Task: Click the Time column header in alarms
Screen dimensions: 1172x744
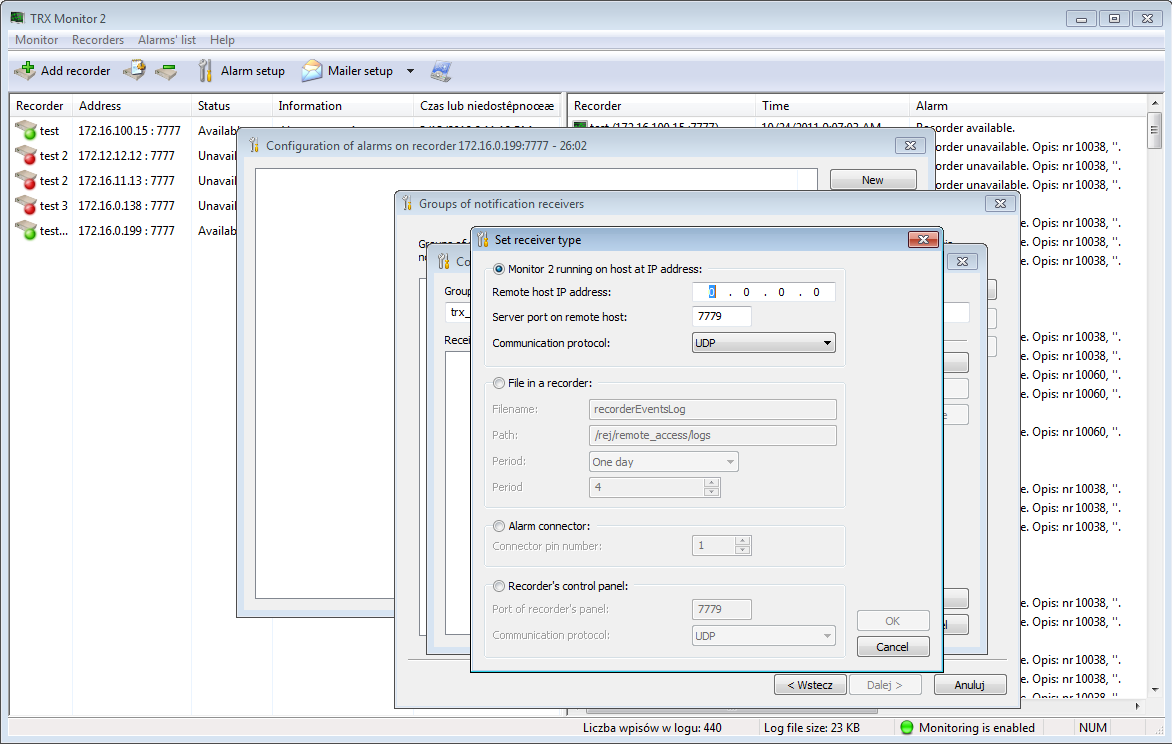Action: (833, 106)
